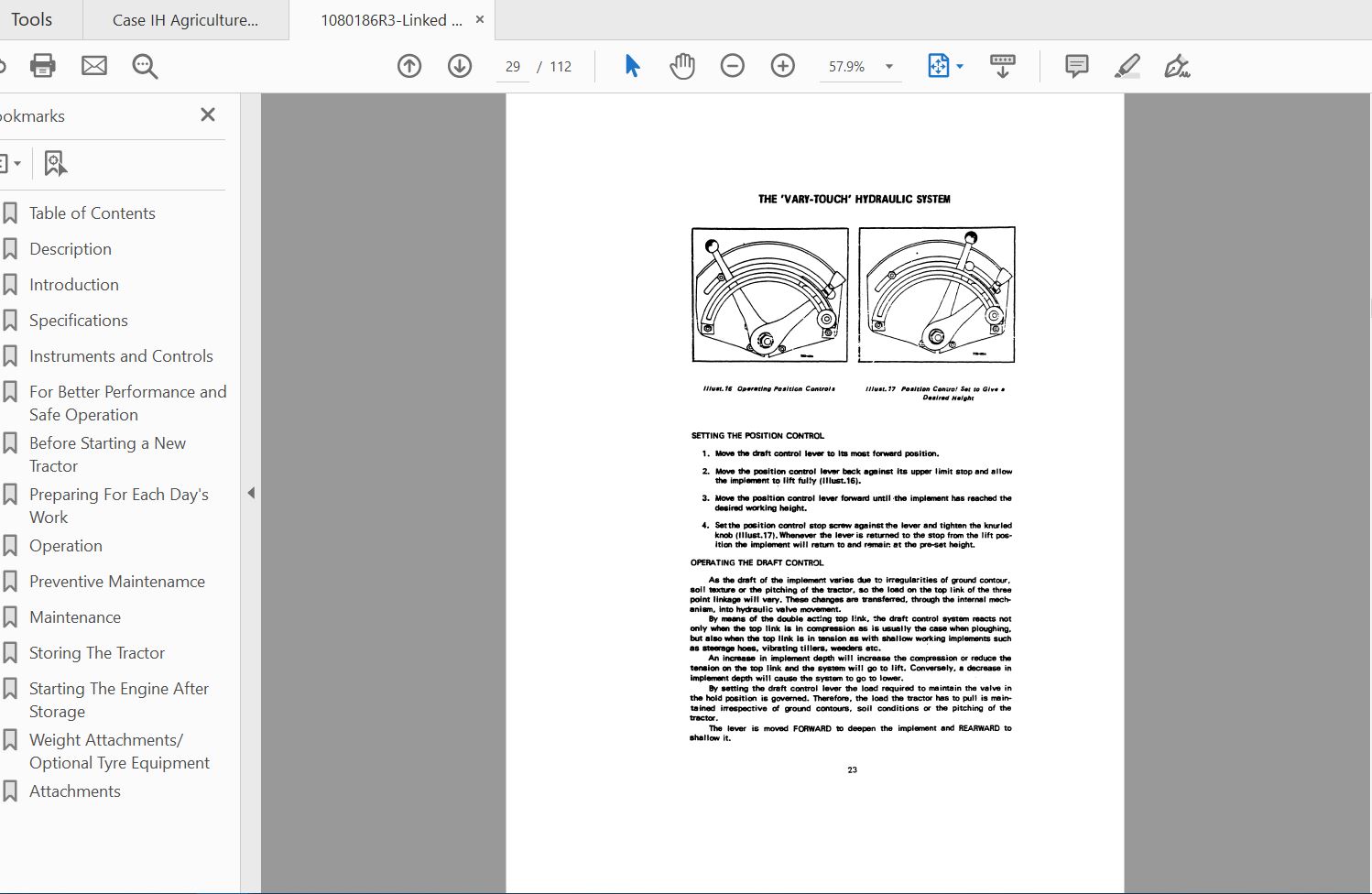1372x894 pixels.
Task: Zoom out of the page
Action: (x=733, y=65)
